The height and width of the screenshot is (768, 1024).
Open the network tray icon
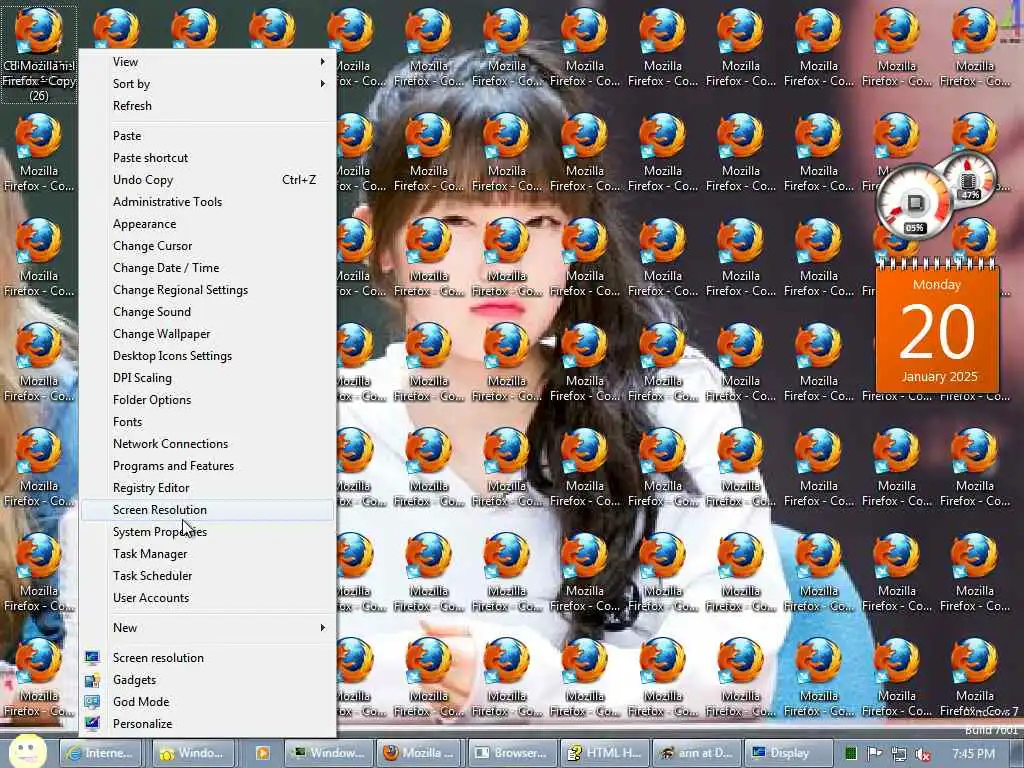click(x=899, y=754)
